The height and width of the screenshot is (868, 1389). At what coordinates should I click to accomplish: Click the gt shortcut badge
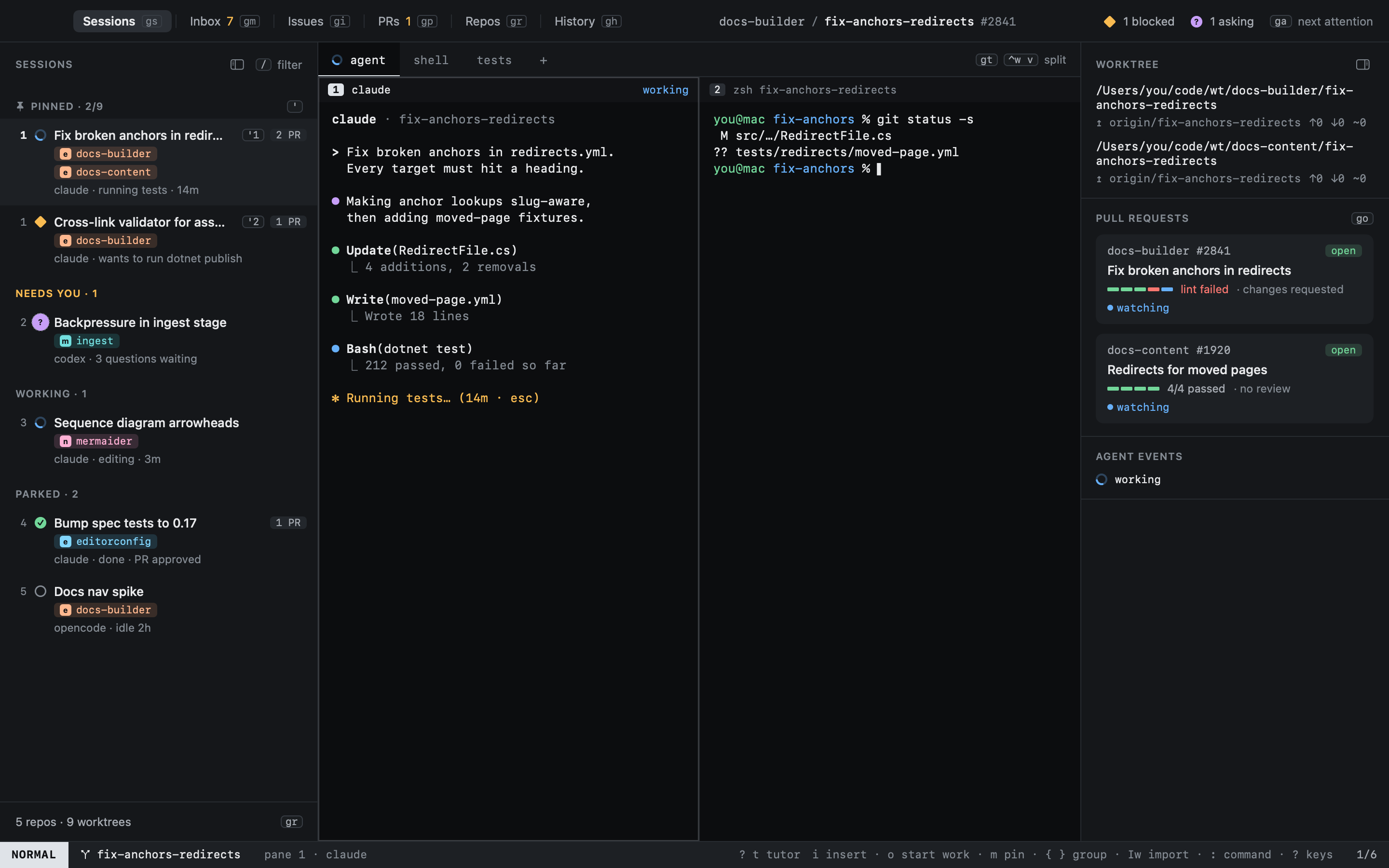(x=986, y=60)
